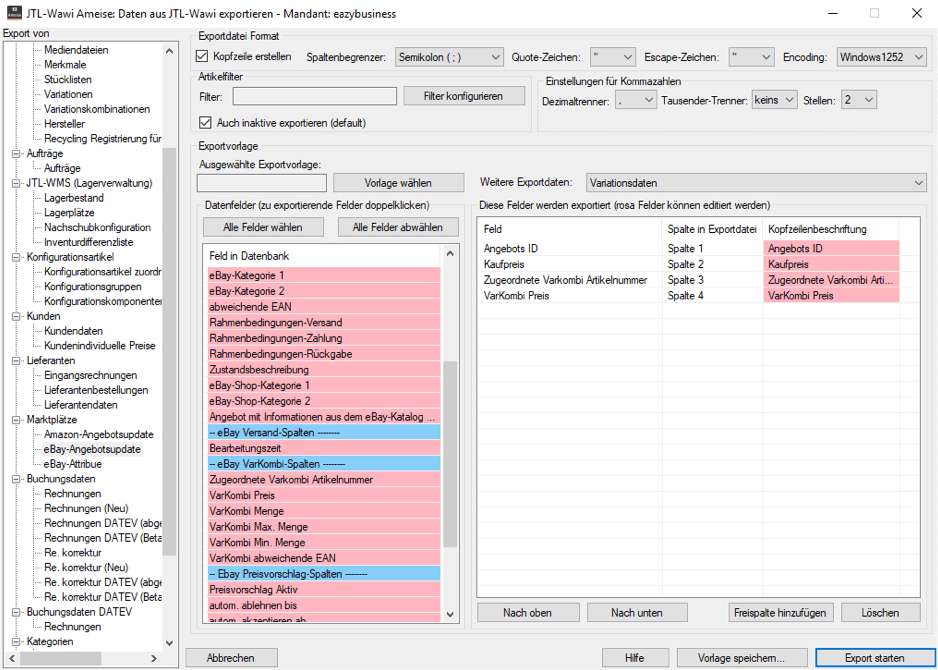
Task: Select Kundendaten in the tree
Action: (x=73, y=331)
